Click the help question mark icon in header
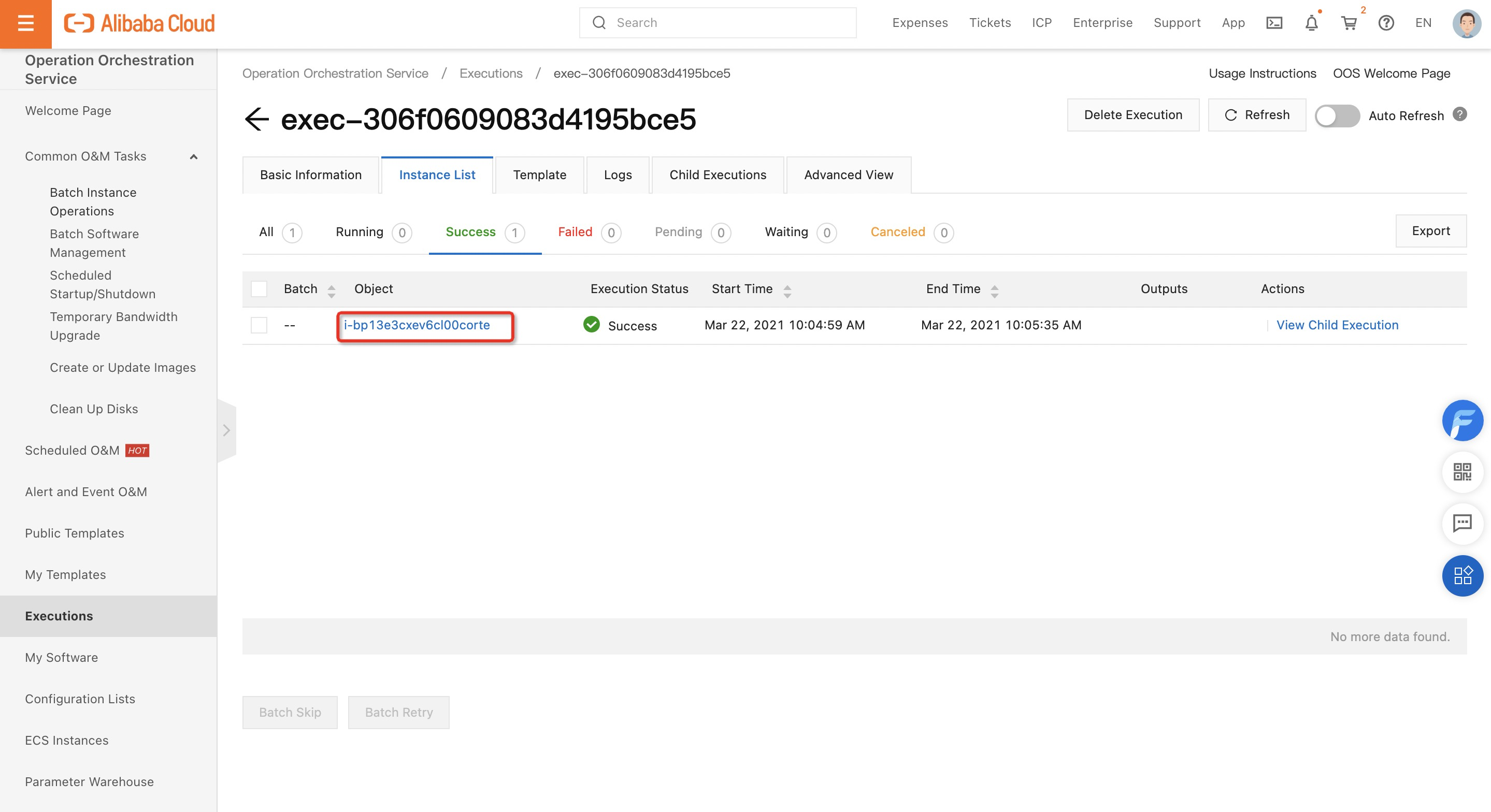Image resolution: width=1491 pixels, height=812 pixels. coord(1386,23)
